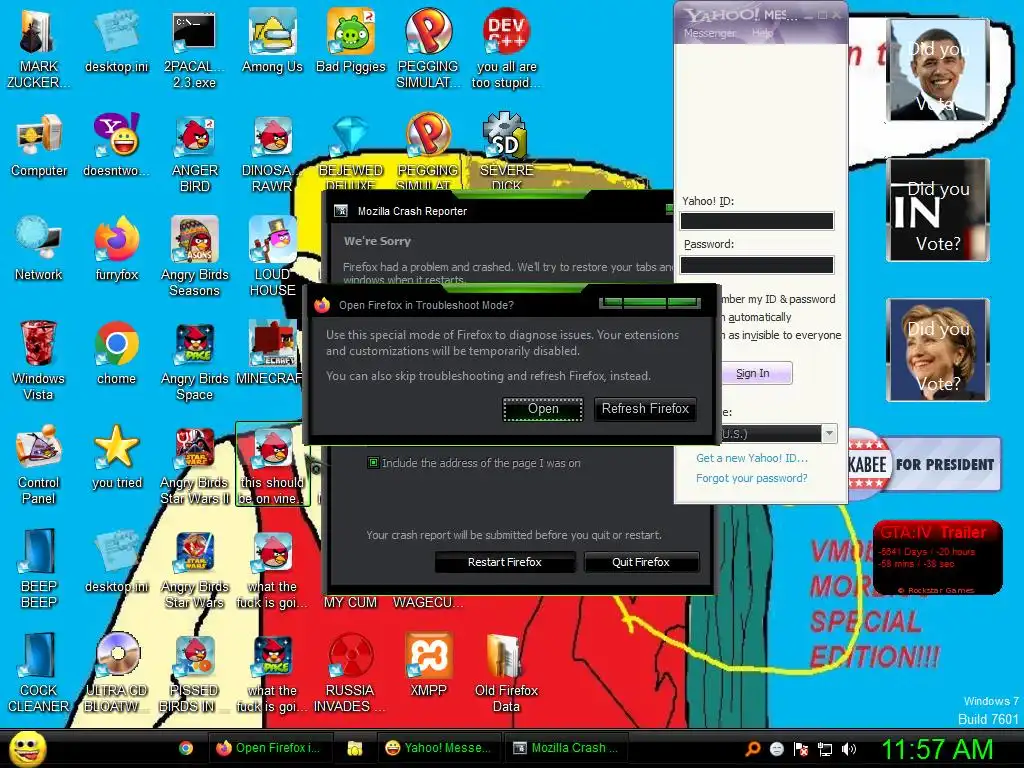
Task: Follow the 'Forgot your password?' link
Action: coord(752,478)
